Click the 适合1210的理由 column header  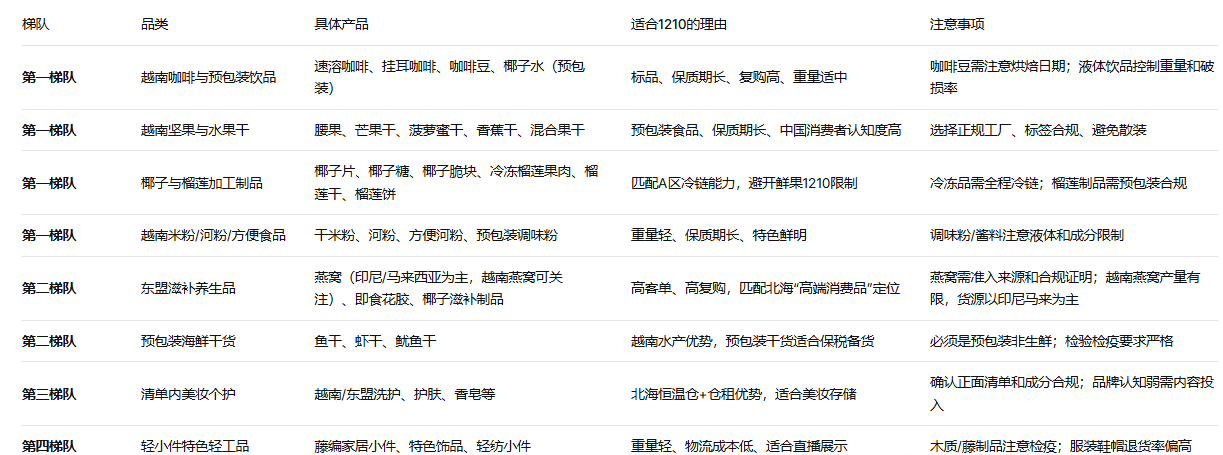(678, 24)
